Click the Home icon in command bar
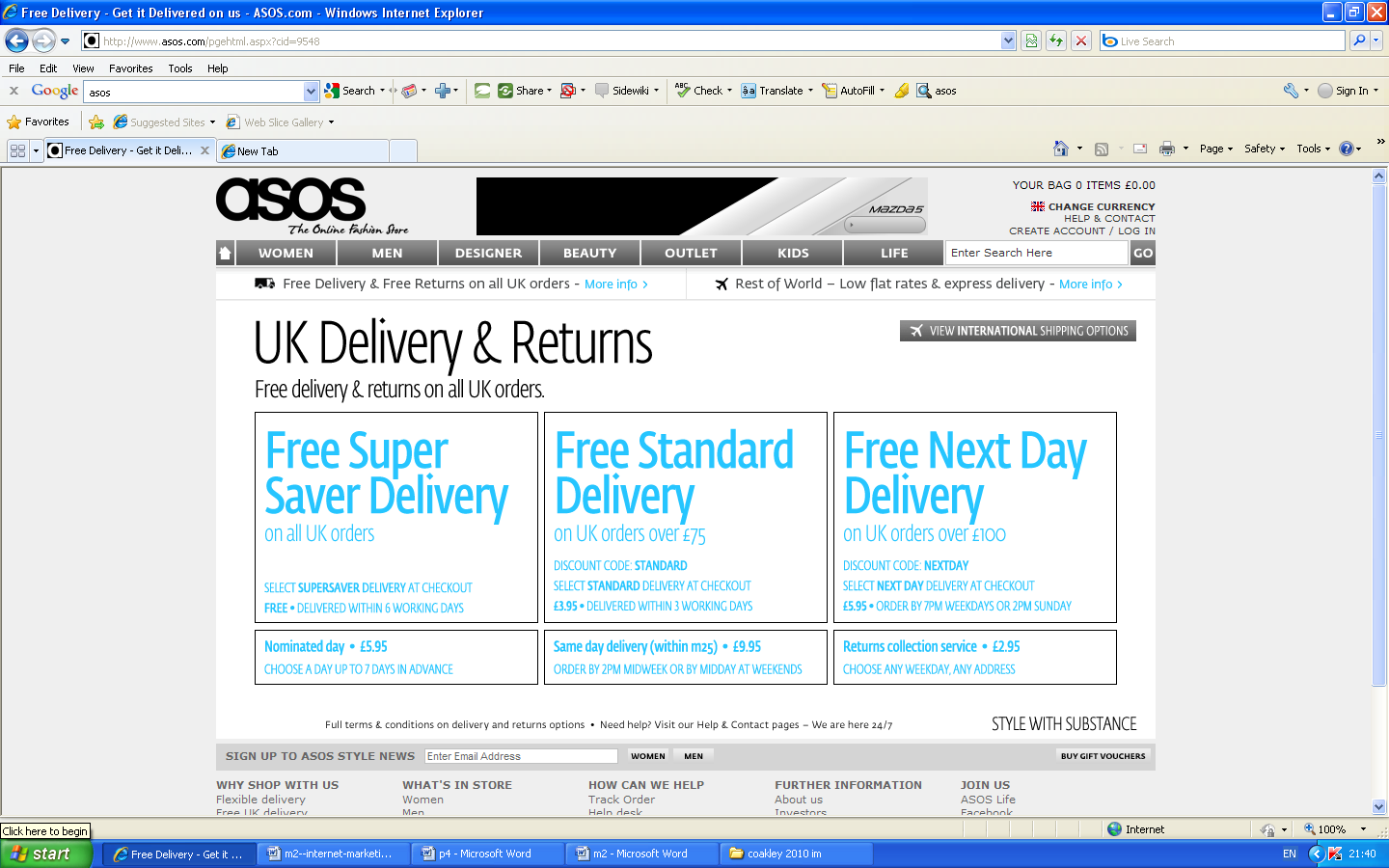This screenshot has width=1389, height=868. pos(1061,149)
